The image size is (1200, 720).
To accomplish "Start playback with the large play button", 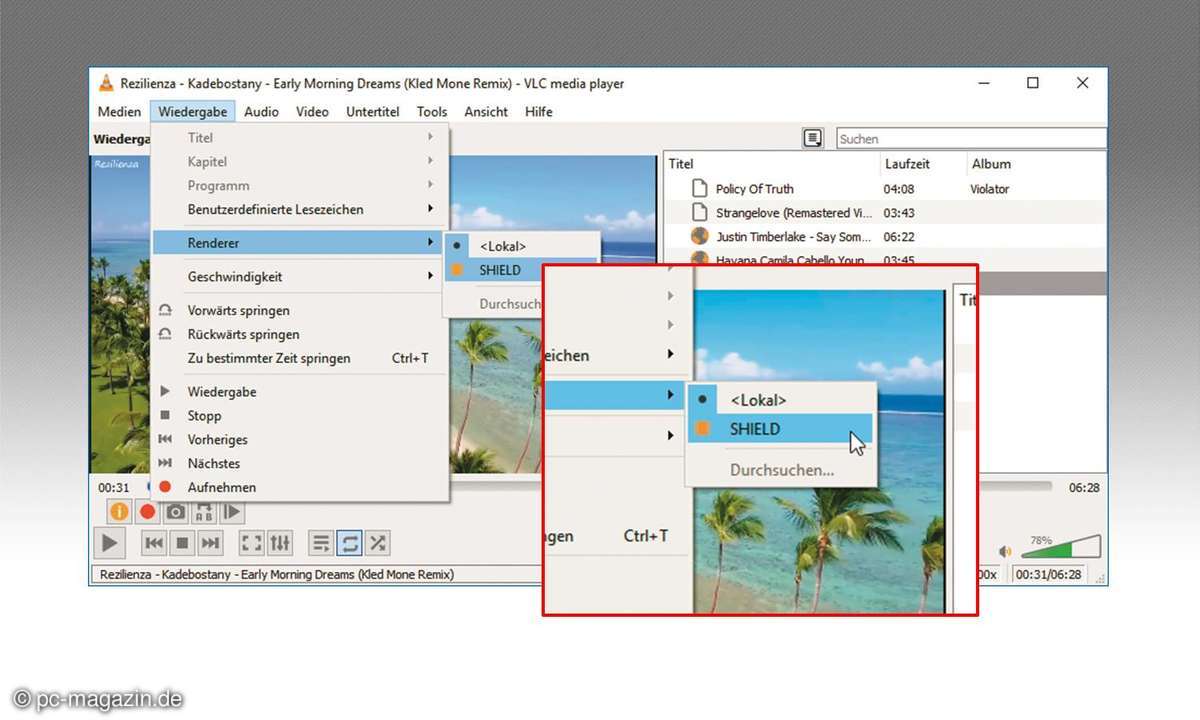I will 108,543.
